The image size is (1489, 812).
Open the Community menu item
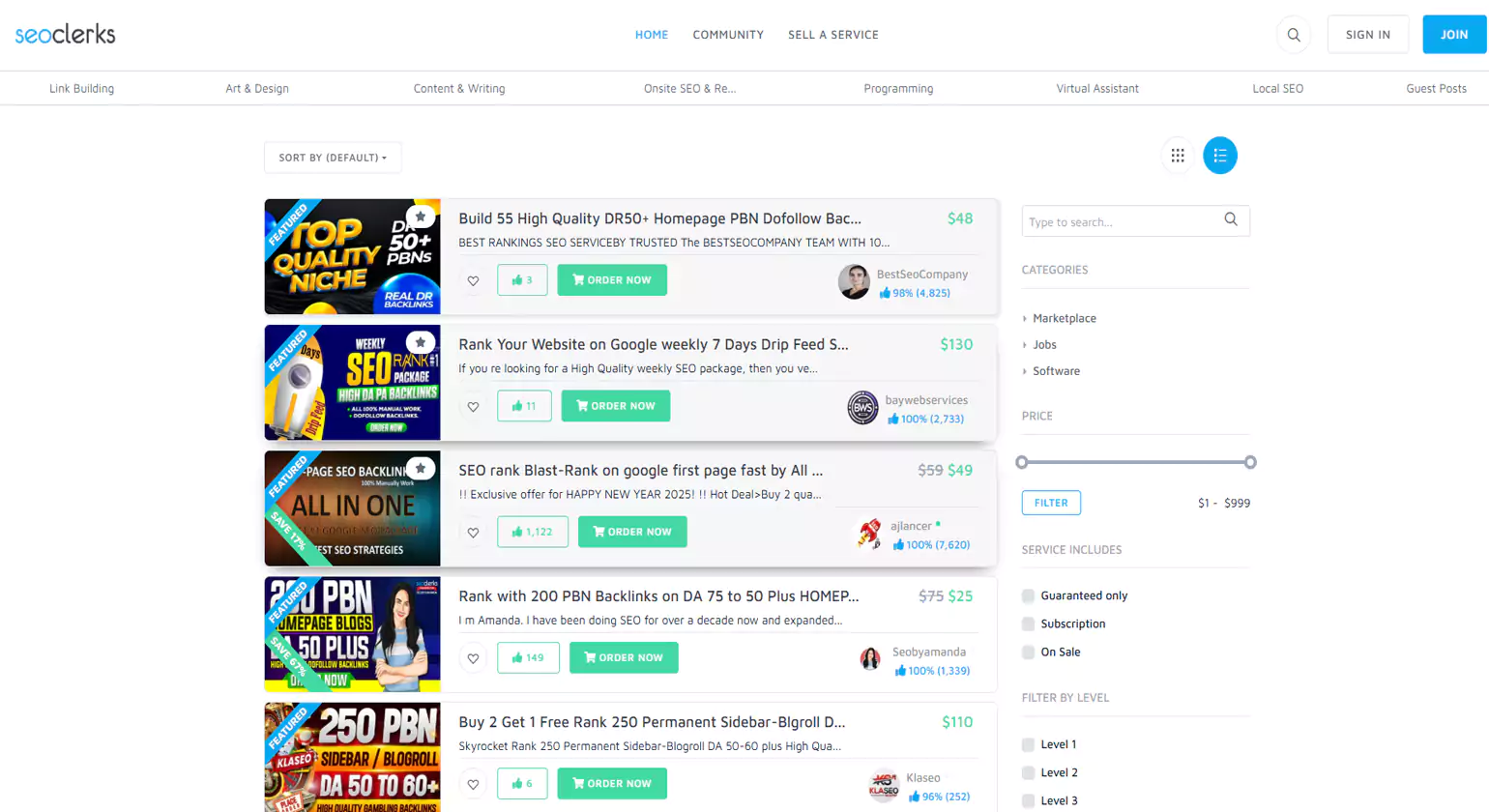[728, 35]
